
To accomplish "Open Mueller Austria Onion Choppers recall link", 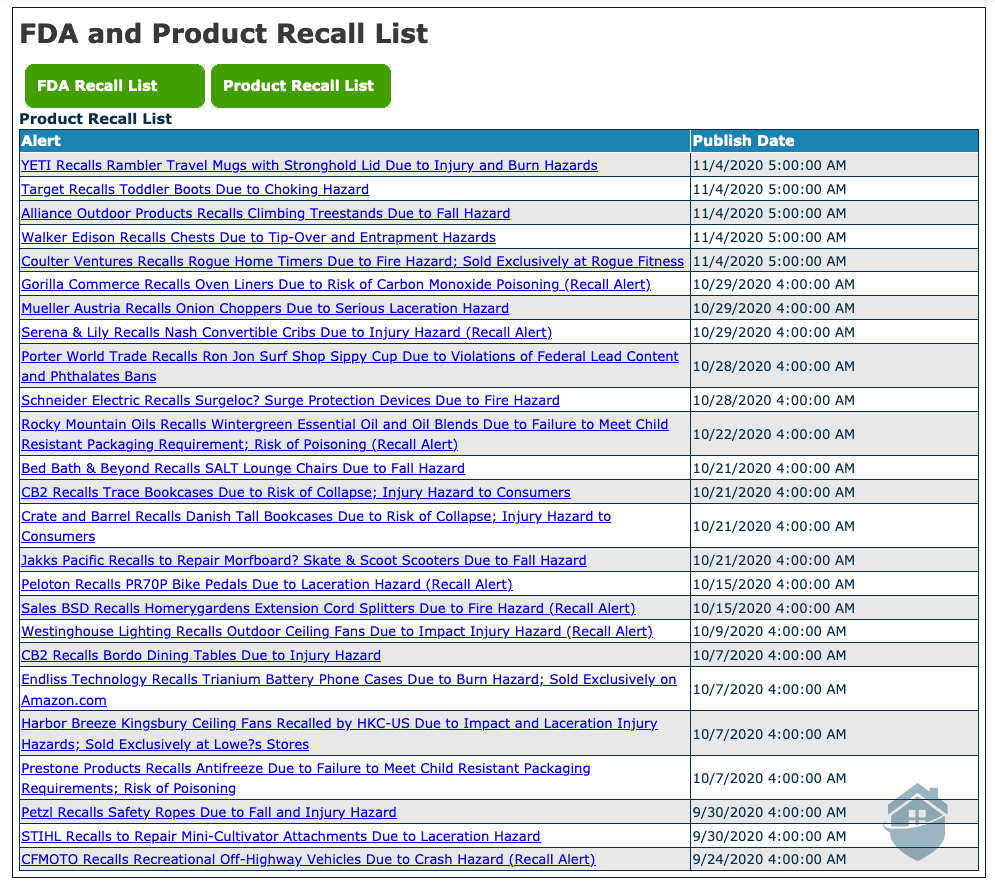I will click(x=265, y=308).
